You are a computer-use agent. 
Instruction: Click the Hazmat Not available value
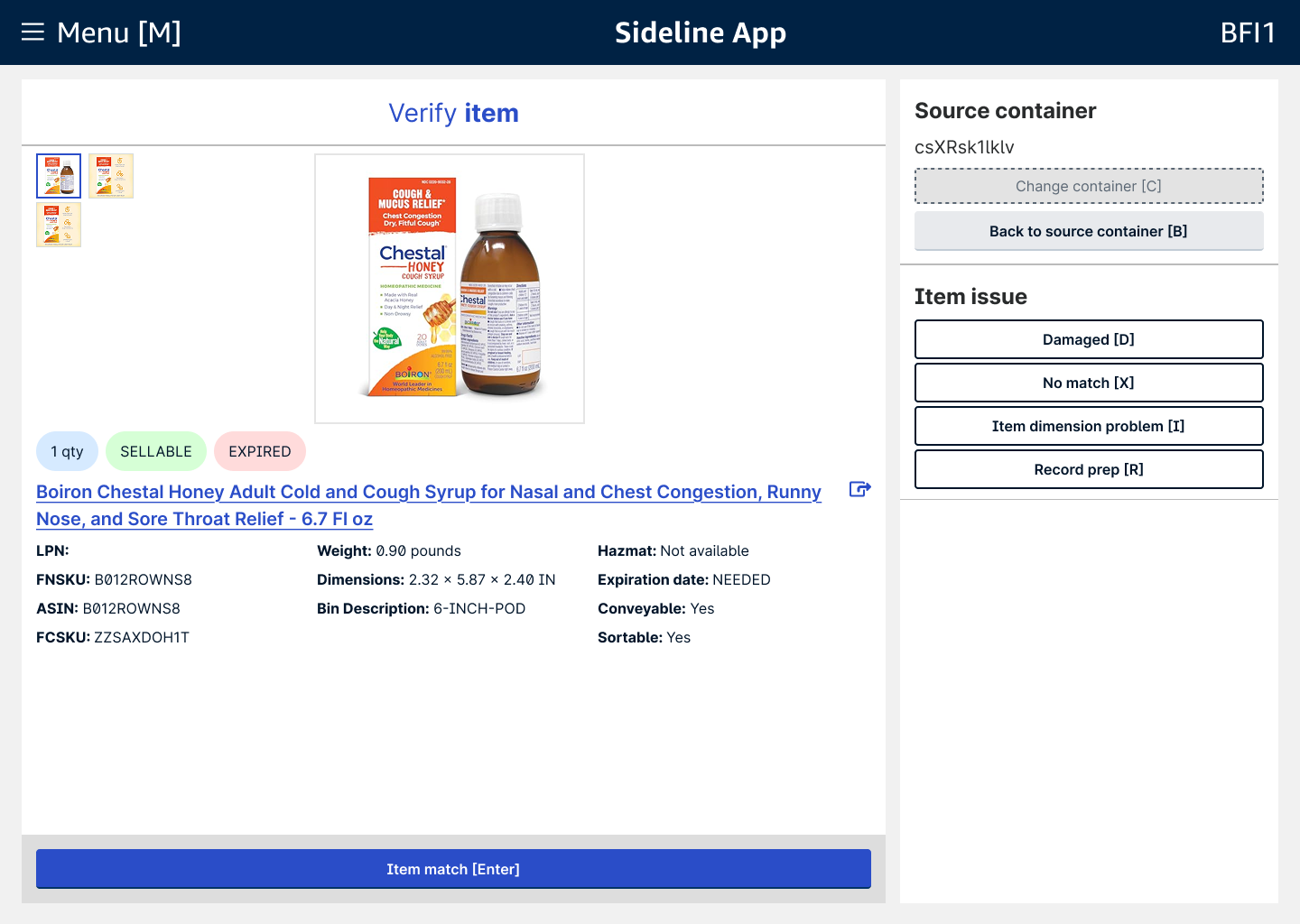click(705, 550)
